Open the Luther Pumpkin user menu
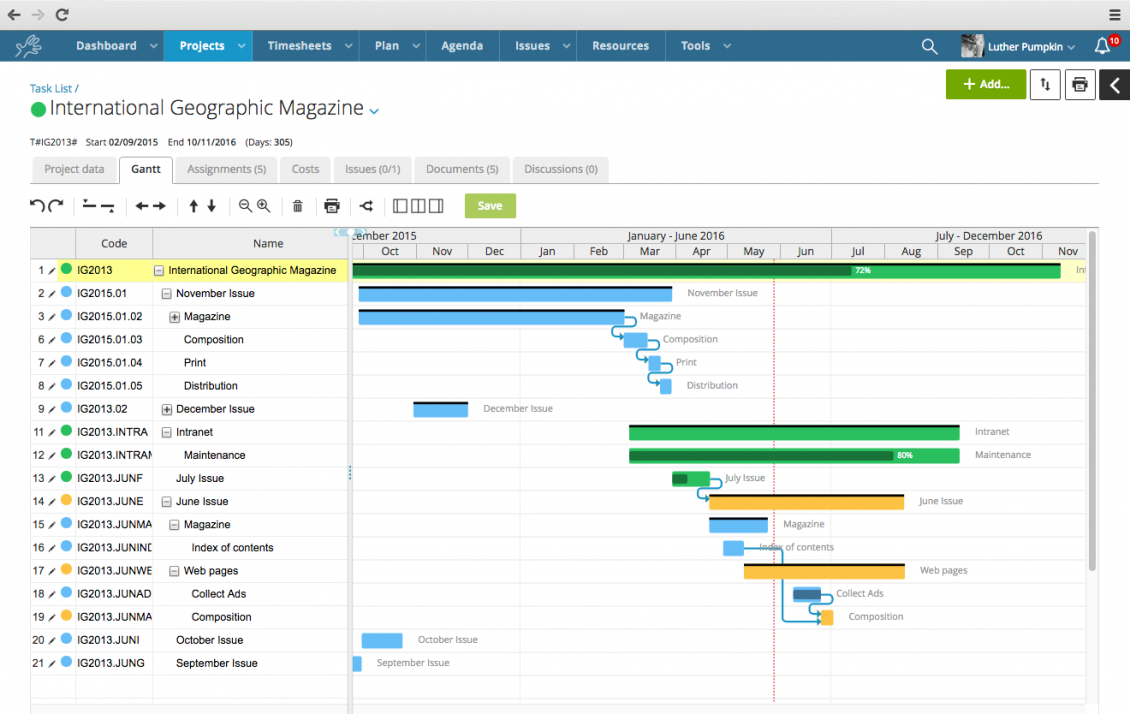1130x714 pixels. coord(1018,46)
